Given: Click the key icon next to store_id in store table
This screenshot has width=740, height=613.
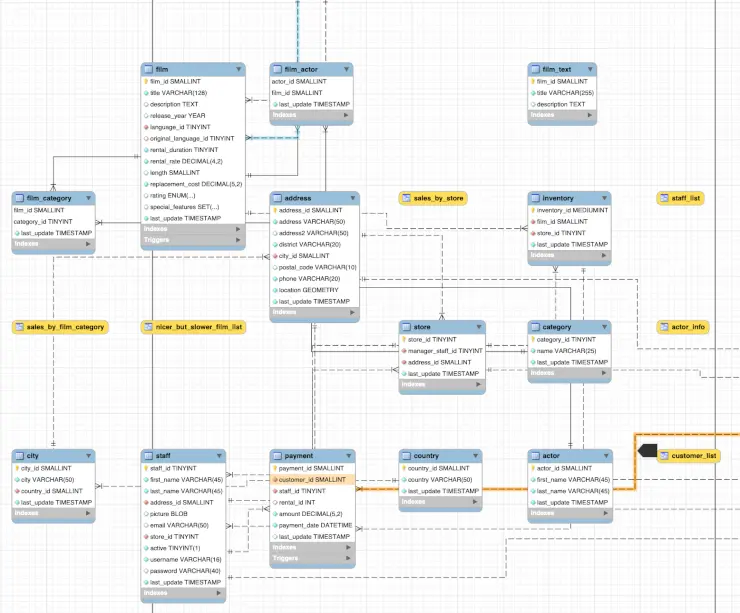Looking at the screenshot, I should click(x=404, y=340).
